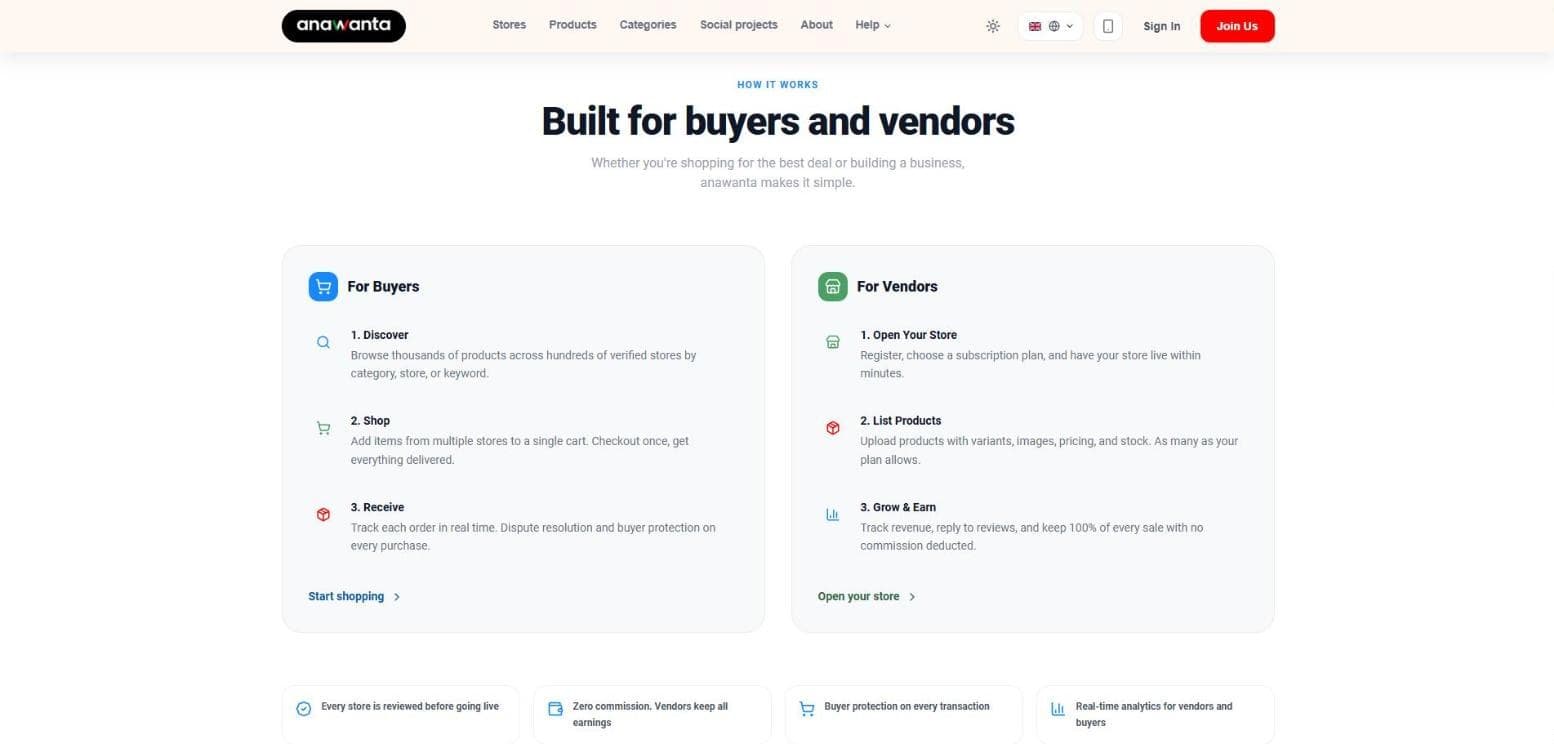The width and height of the screenshot is (1554, 744).
Task: Navigate to Social projects
Action: 739,25
